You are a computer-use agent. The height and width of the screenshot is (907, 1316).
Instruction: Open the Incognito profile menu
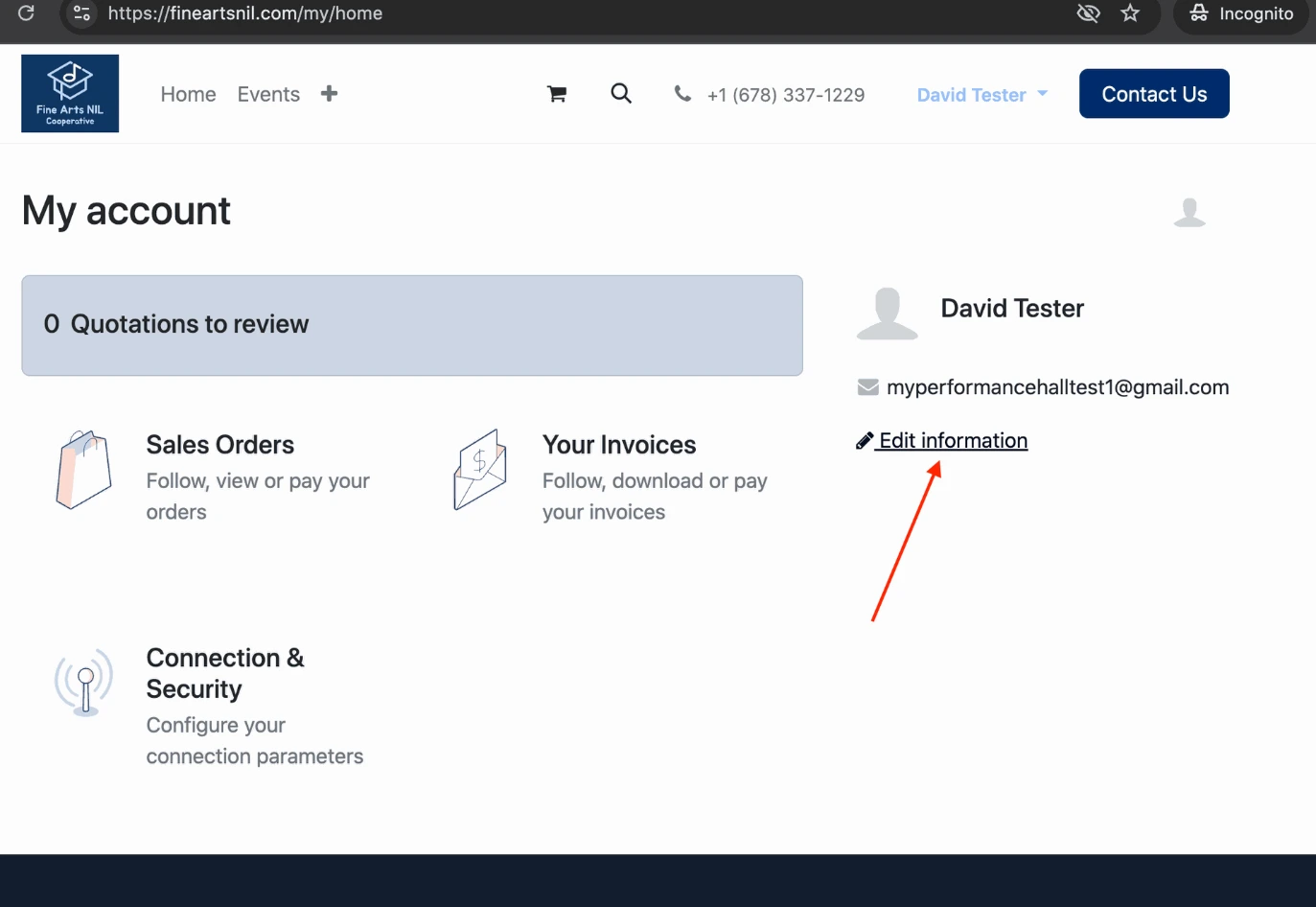tap(1241, 13)
